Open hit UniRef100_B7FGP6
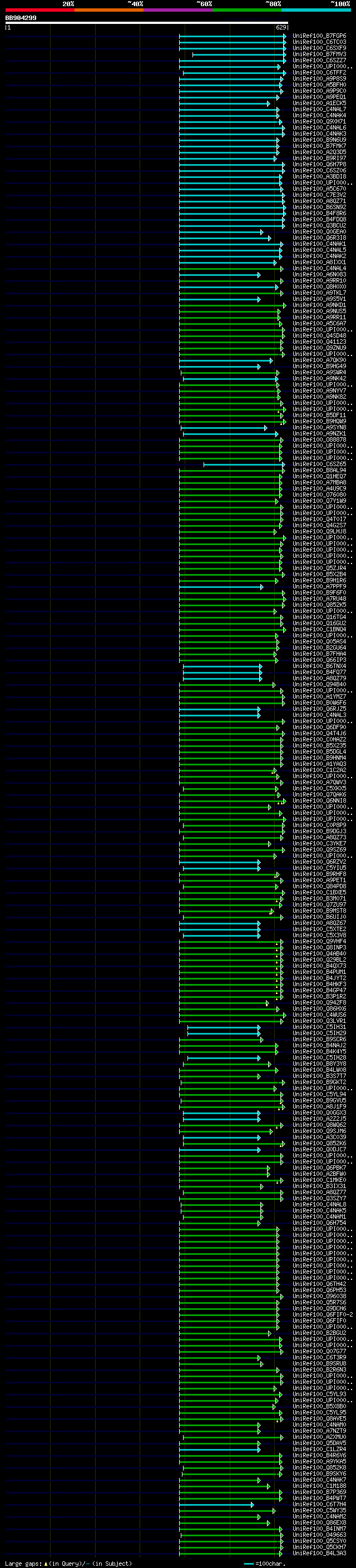The width and height of the screenshot is (356, 1568). point(319,36)
